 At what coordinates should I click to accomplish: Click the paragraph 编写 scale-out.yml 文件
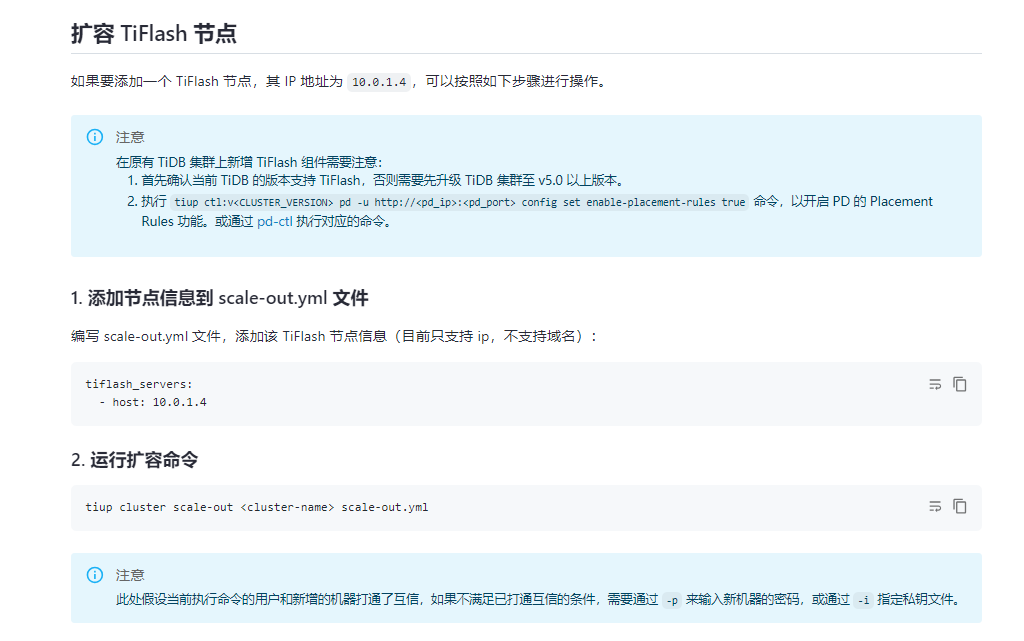pyautogui.click(x=334, y=337)
